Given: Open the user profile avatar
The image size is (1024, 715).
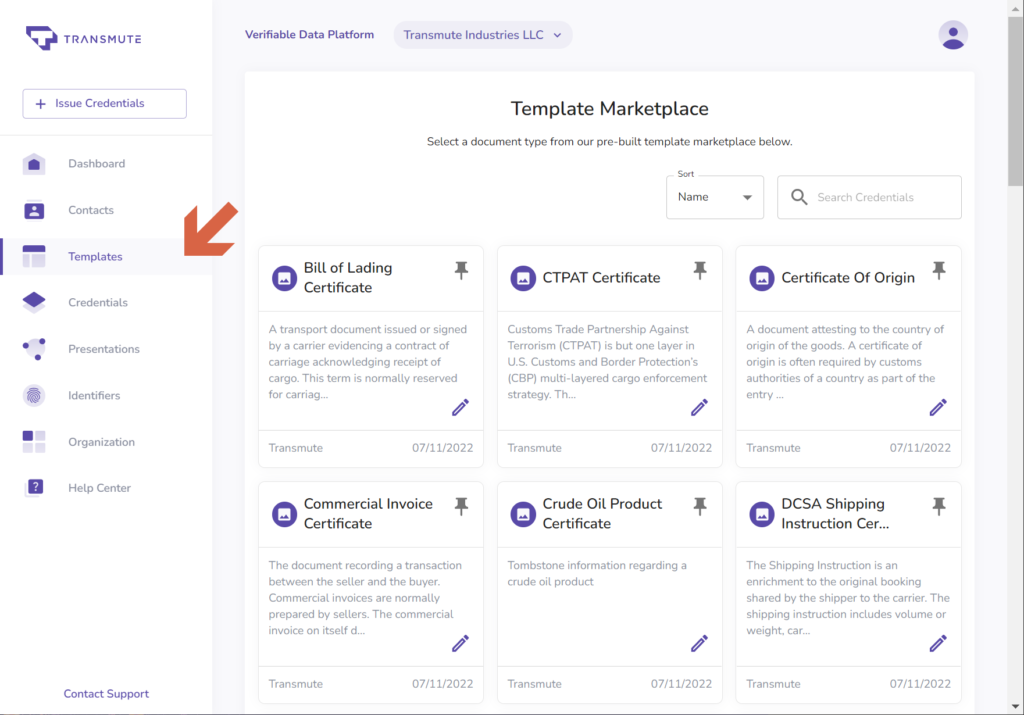Looking at the screenshot, I should click(953, 35).
